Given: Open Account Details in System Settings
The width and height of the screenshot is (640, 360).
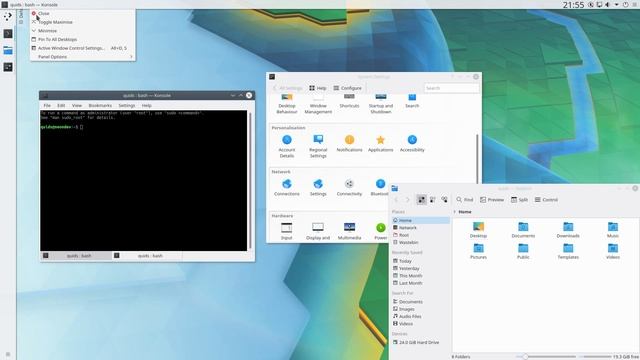Looking at the screenshot, I should coord(287,146).
